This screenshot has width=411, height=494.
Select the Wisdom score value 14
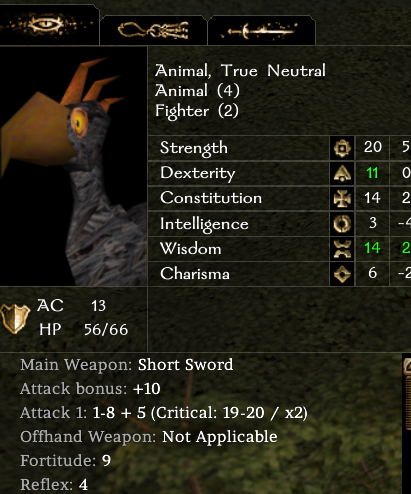(x=372, y=248)
